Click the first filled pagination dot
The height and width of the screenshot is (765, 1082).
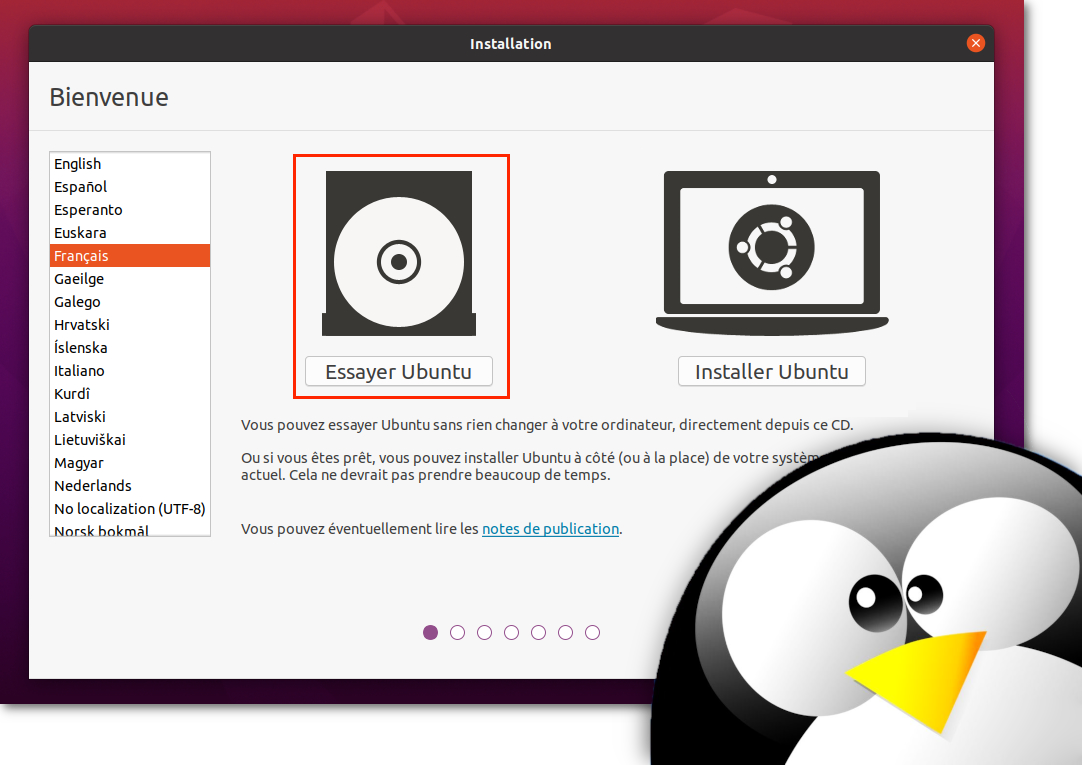(430, 632)
